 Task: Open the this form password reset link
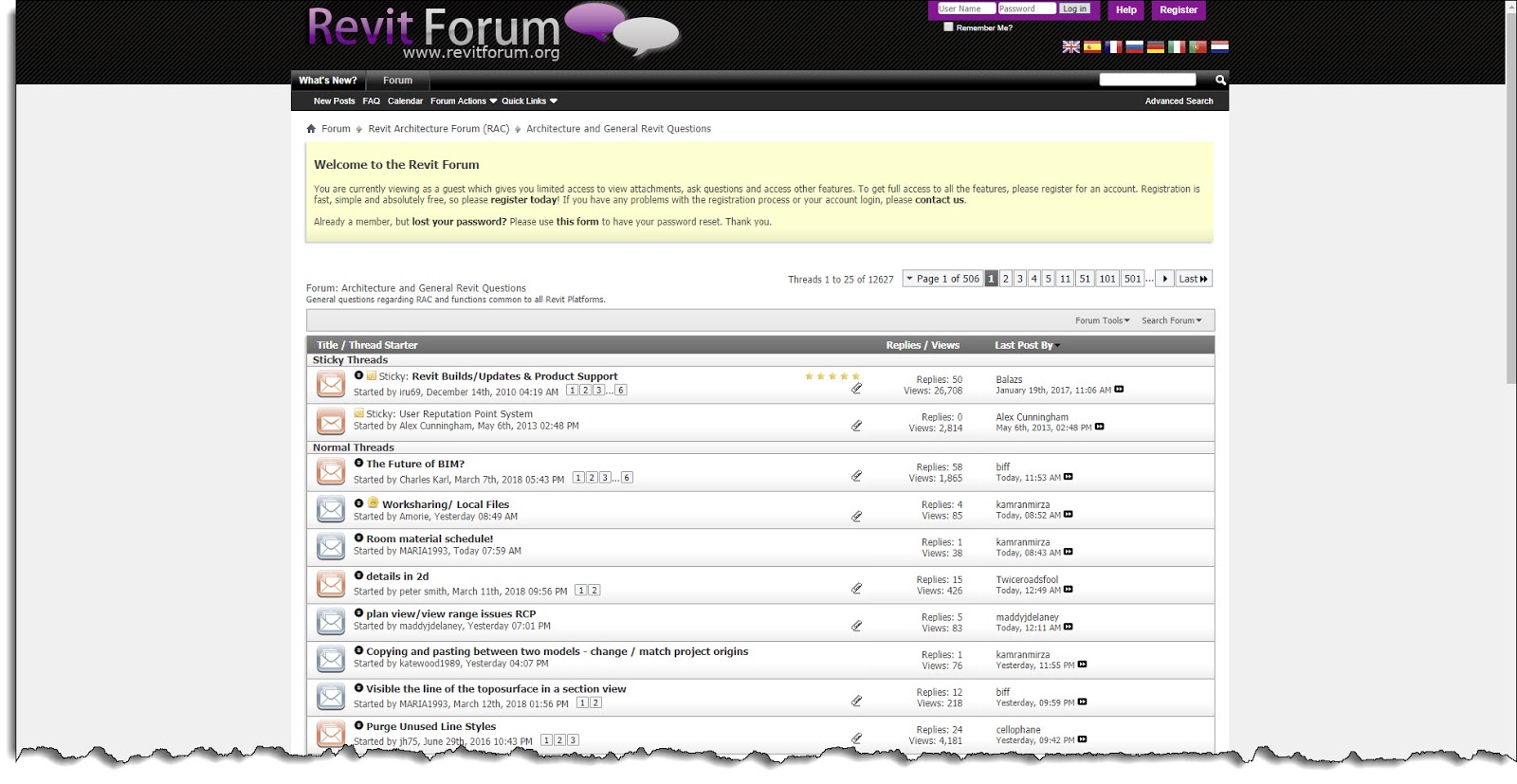(577, 222)
